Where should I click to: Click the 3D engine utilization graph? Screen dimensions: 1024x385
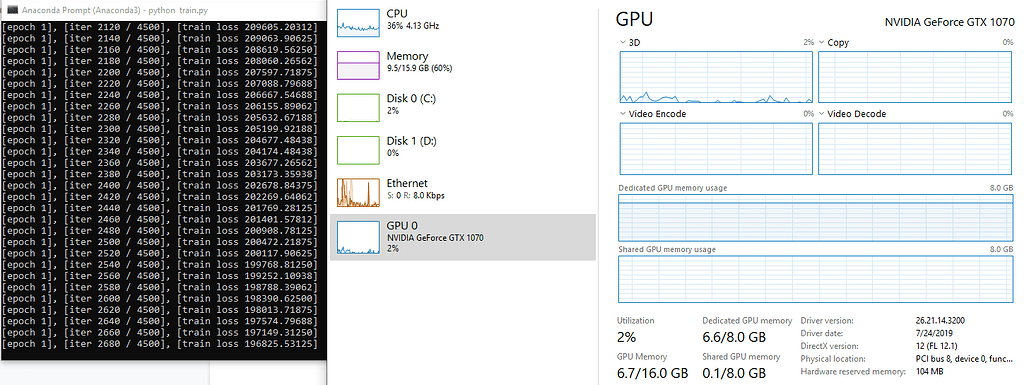click(716, 77)
